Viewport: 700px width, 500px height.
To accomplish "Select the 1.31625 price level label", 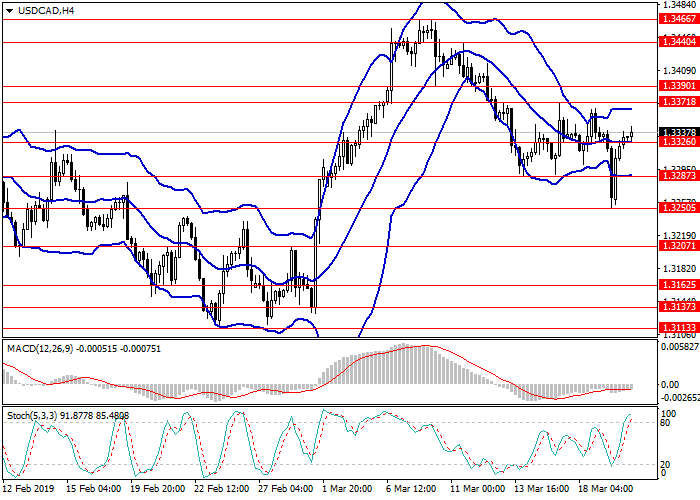I will [x=678, y=285].
